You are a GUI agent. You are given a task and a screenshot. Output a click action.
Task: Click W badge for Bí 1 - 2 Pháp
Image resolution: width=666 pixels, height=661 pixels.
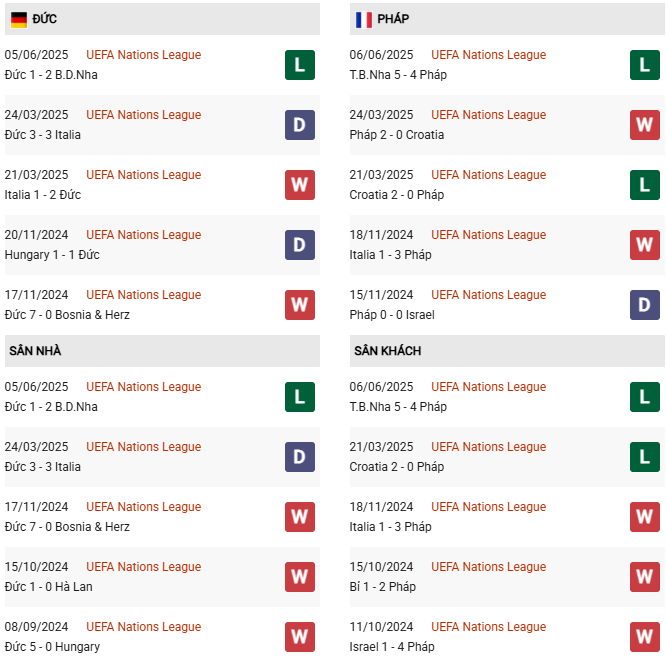point(645,577)
